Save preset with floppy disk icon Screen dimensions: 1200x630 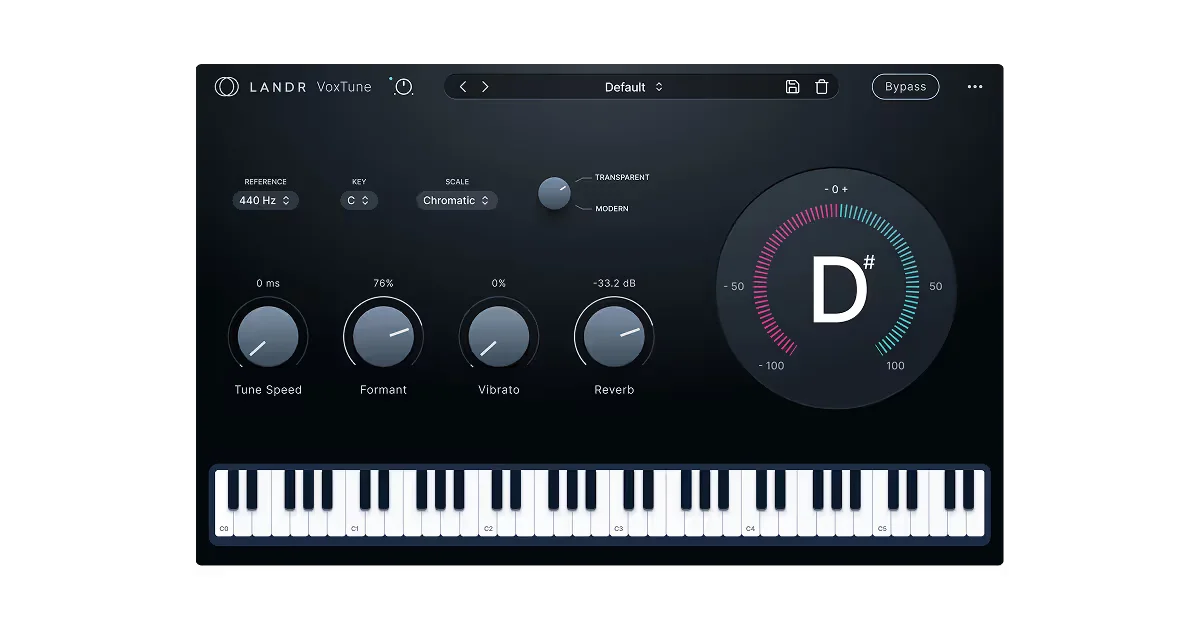(x=792, y=87)
